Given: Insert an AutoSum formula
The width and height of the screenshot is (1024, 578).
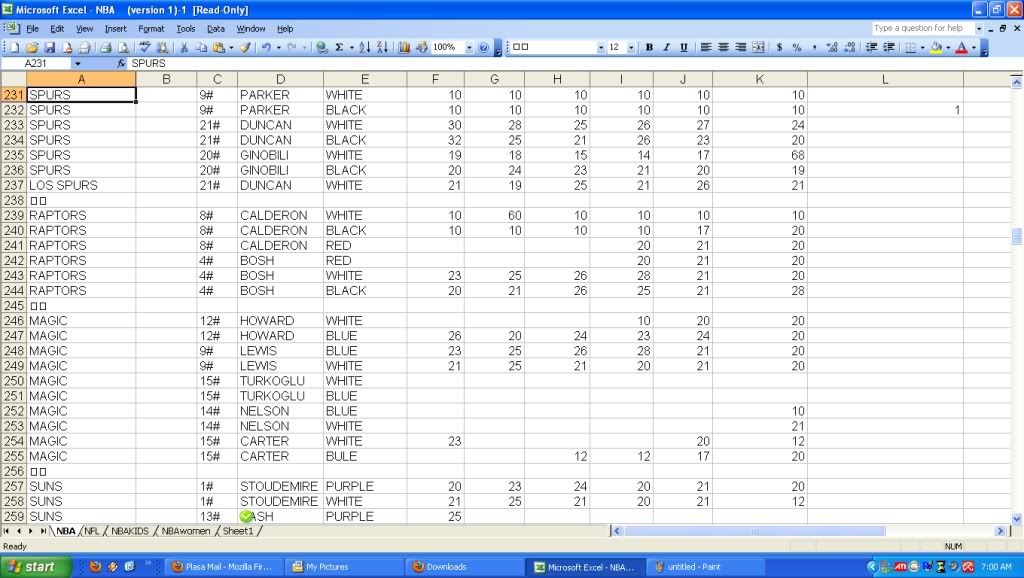Looking at the screenshot, I should 340,47.
